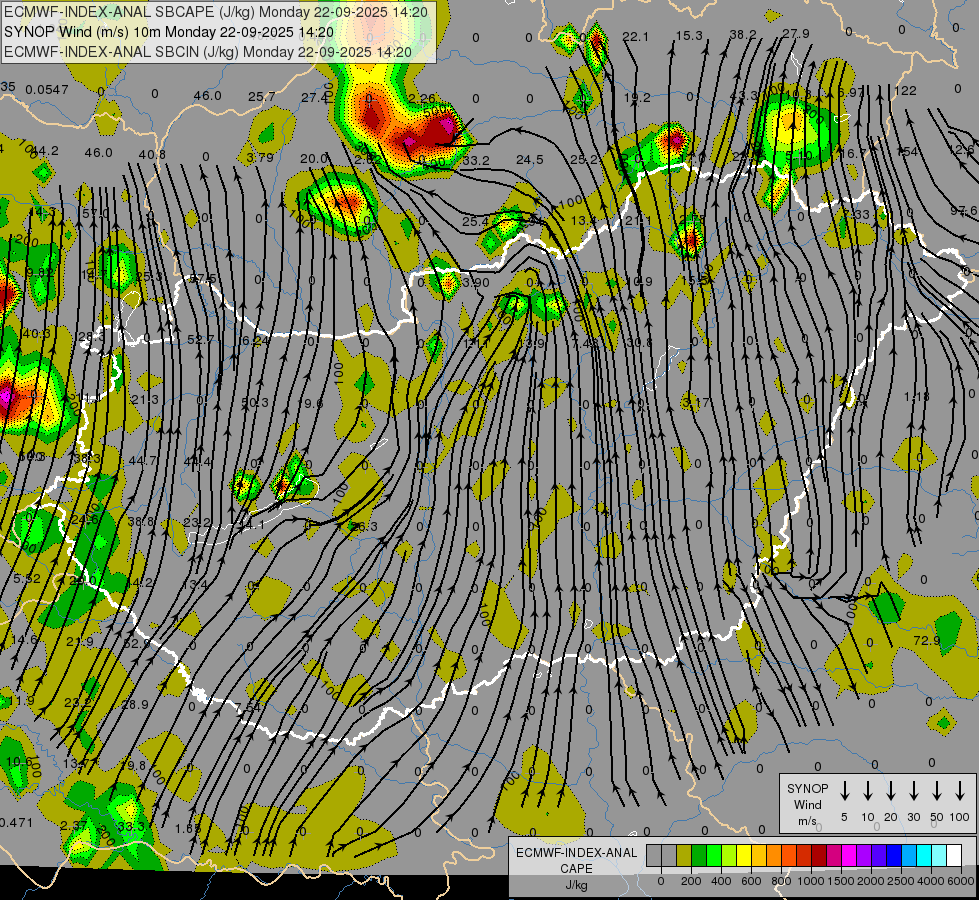Pick the dark green CAPE legend swatch
This screenshot has width=979, height=900.
click(699, 856)
